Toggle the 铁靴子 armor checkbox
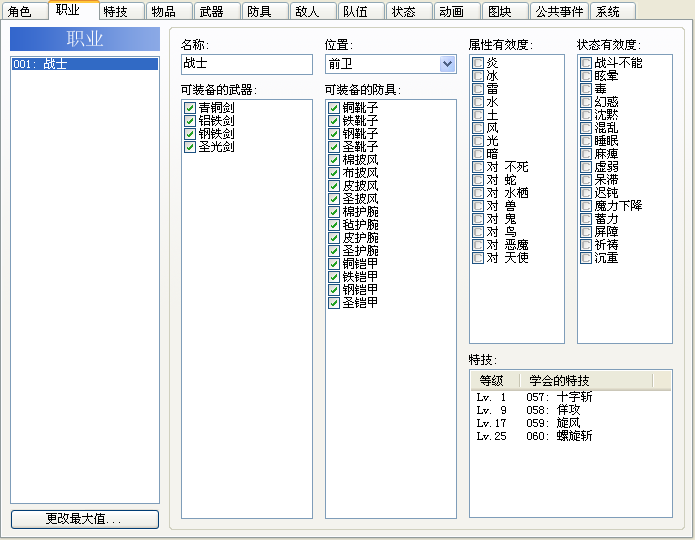This screenshot has width=695, height=540. click(x=334, y=121)
